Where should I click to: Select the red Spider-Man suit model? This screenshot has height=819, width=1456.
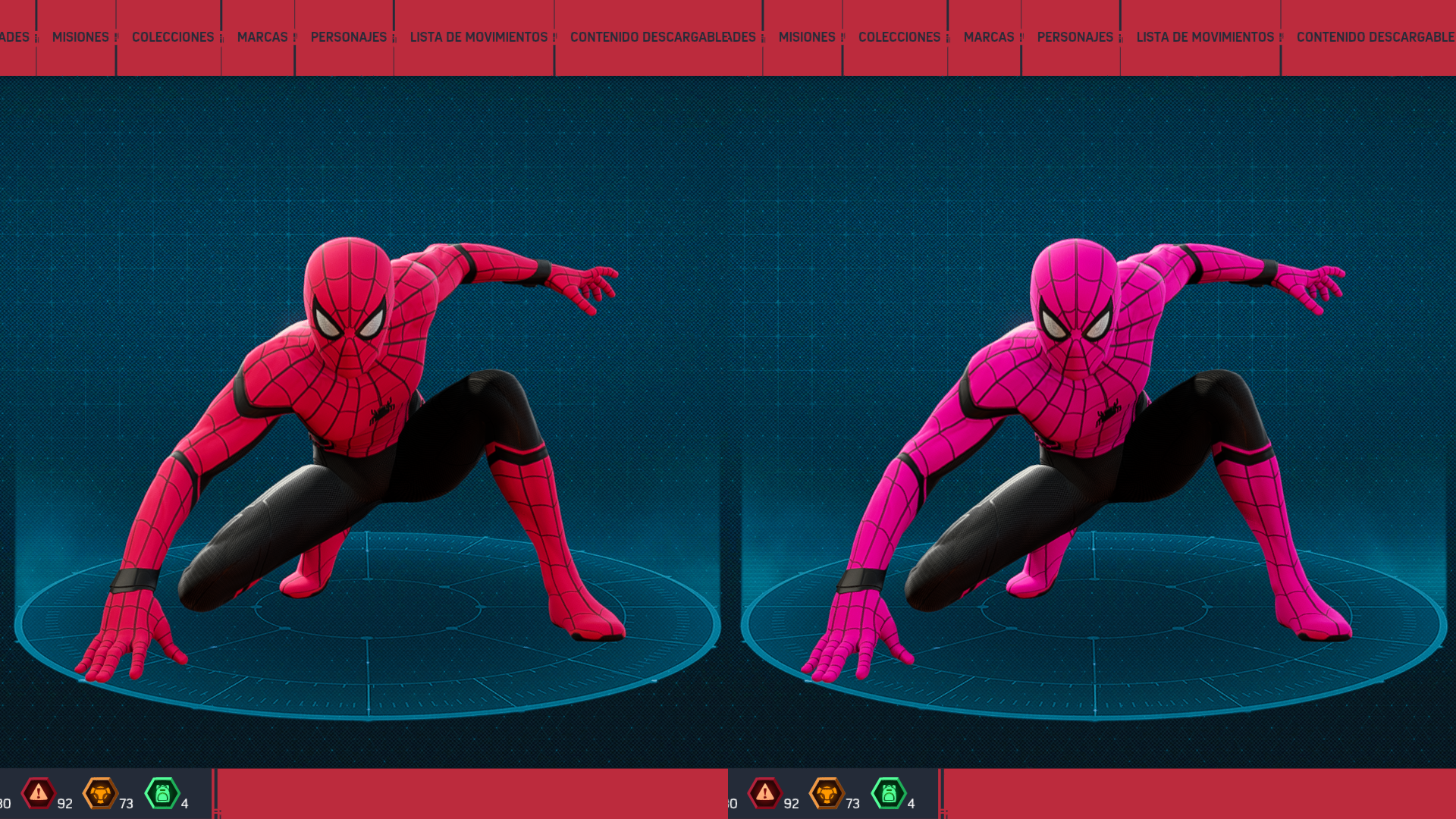coord(349,459)
